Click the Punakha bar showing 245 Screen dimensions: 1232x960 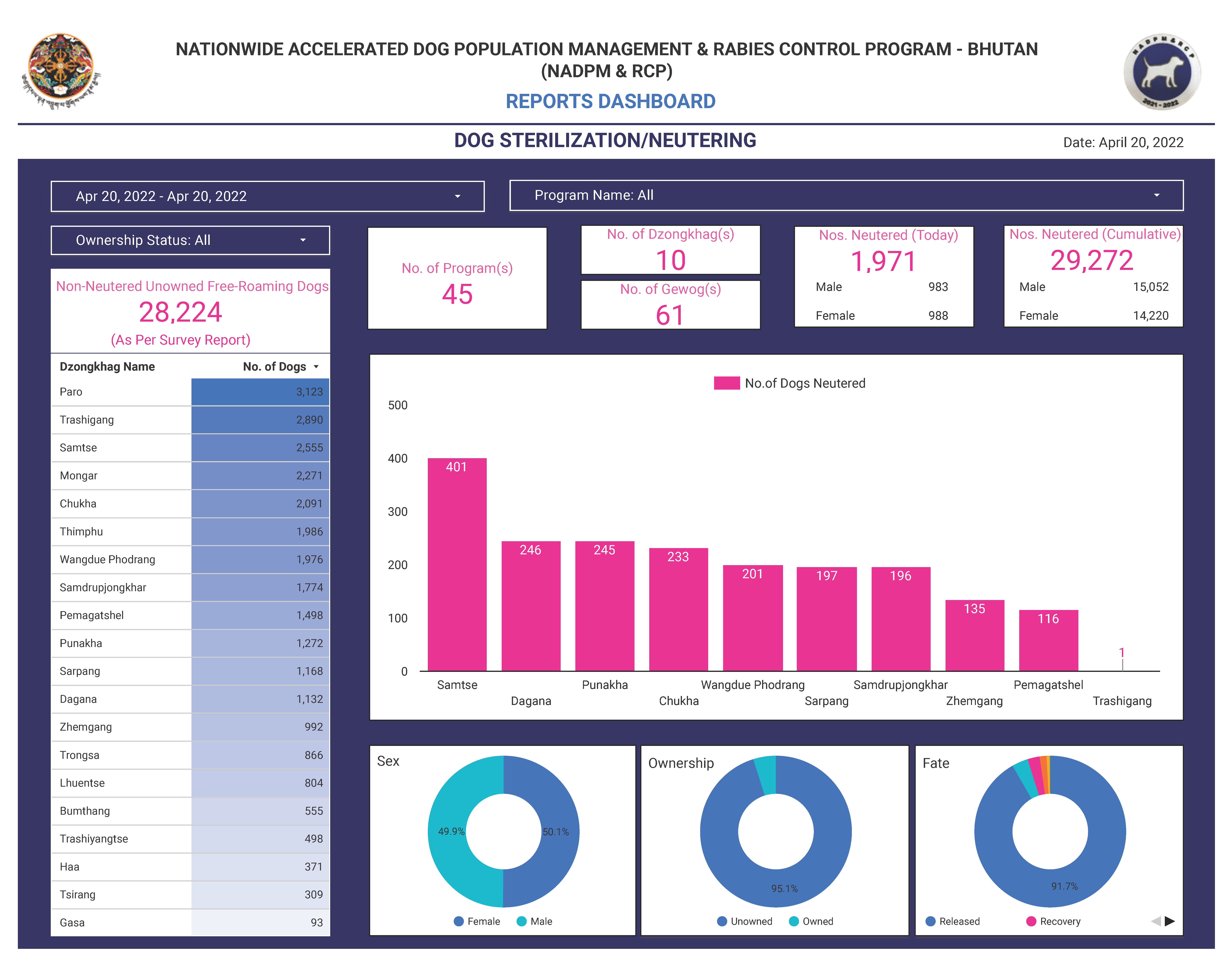(x=605, y=606)
